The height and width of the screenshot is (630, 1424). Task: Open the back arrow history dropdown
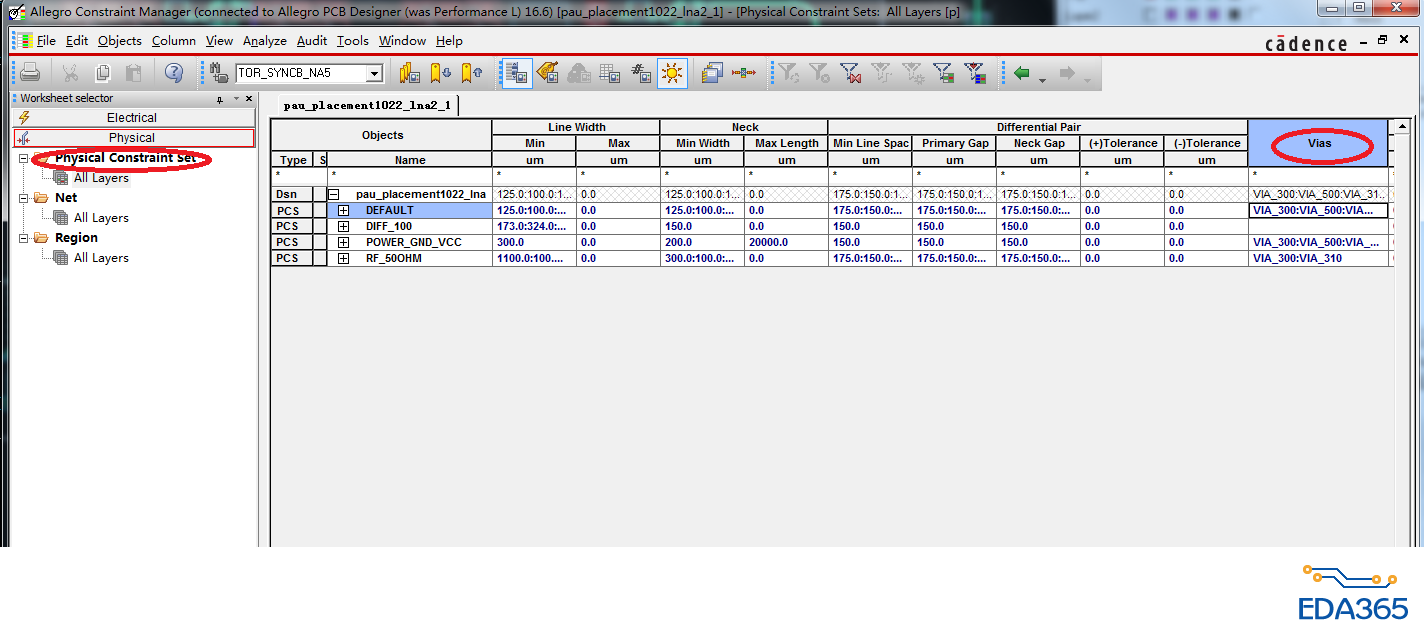1042,80
